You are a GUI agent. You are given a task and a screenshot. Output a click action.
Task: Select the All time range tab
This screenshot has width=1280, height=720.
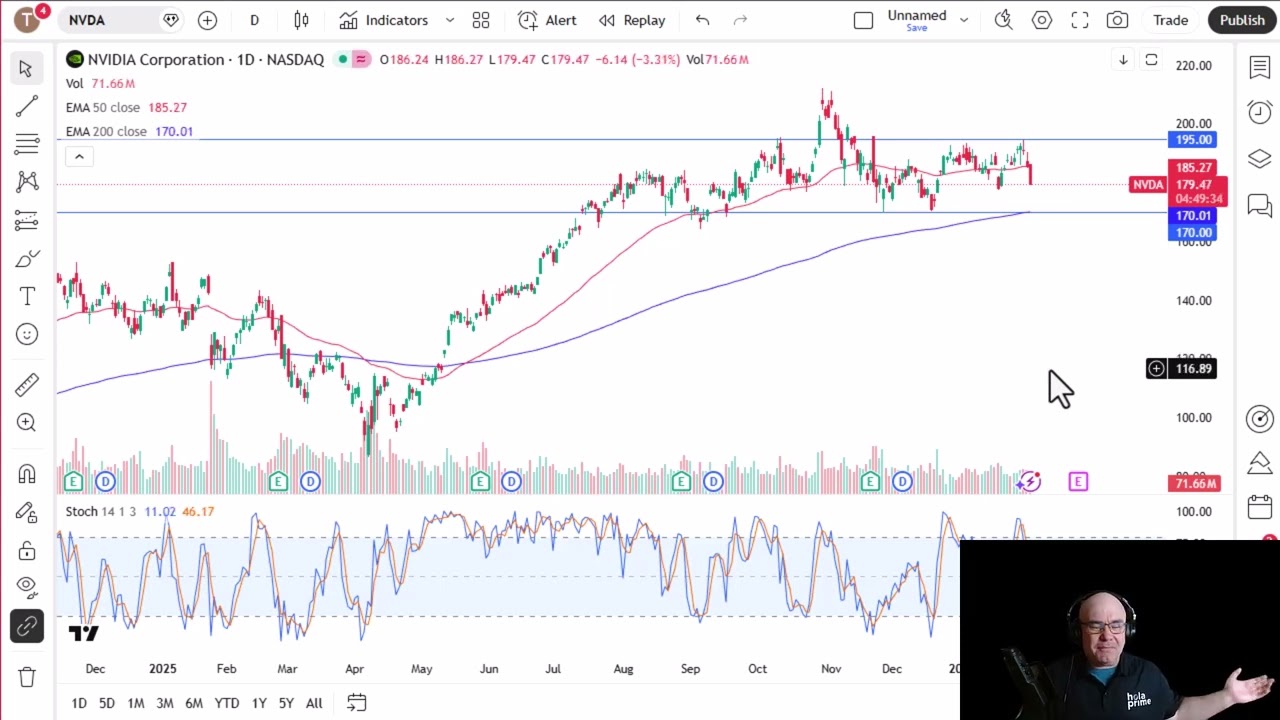(314, 703)
